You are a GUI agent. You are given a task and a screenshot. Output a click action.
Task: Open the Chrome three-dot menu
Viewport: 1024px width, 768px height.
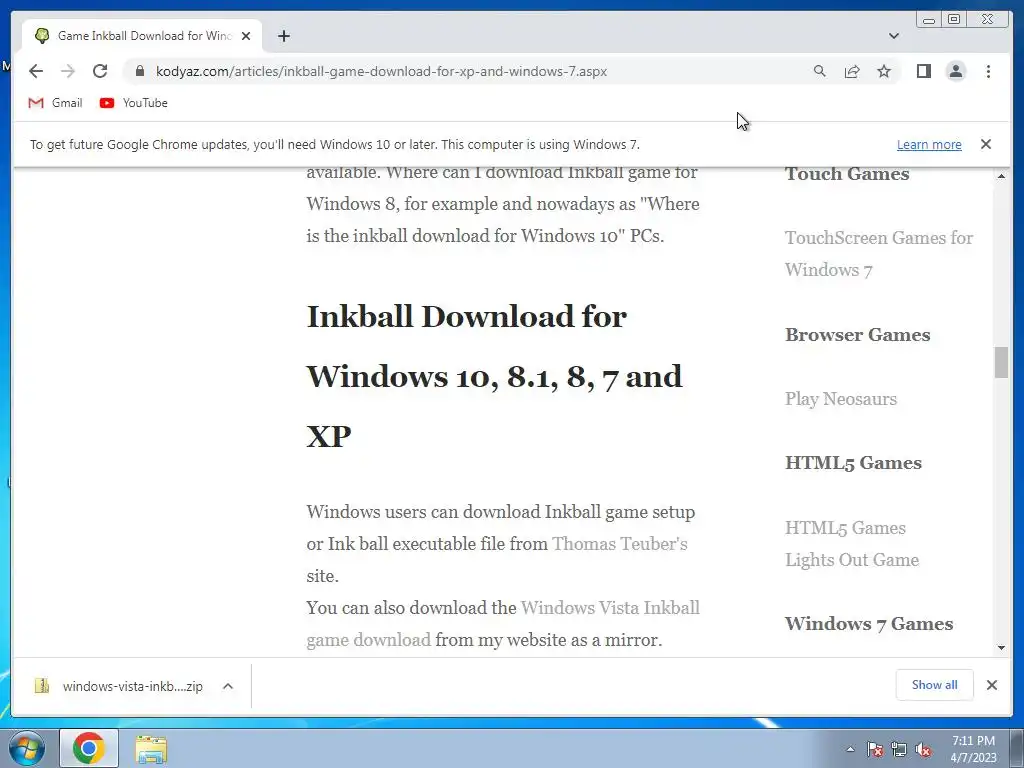(988, 71)
